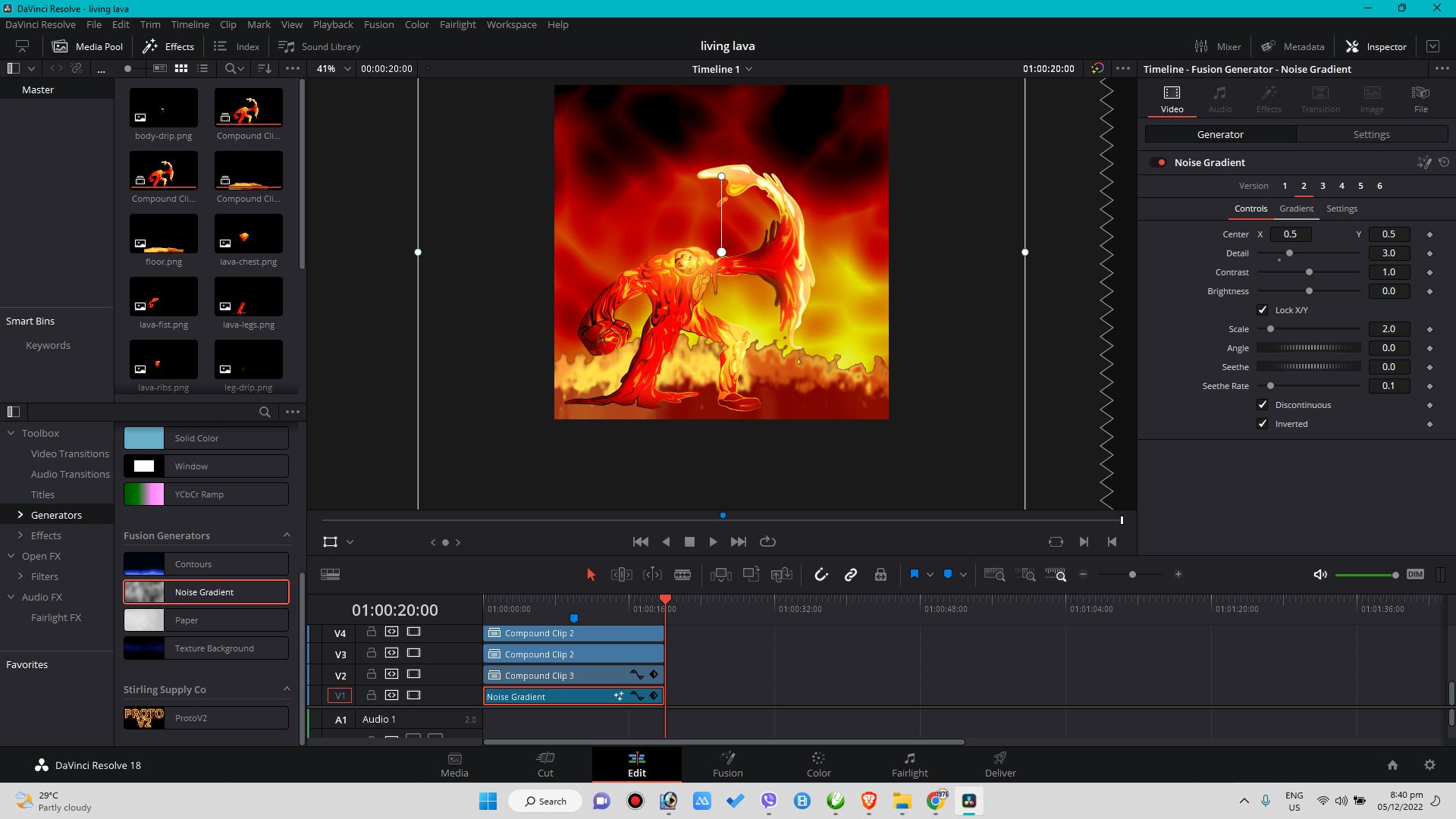Screen dimensions: 1456x819
Task: Expand the Generators category
Action: pos(20,515)
